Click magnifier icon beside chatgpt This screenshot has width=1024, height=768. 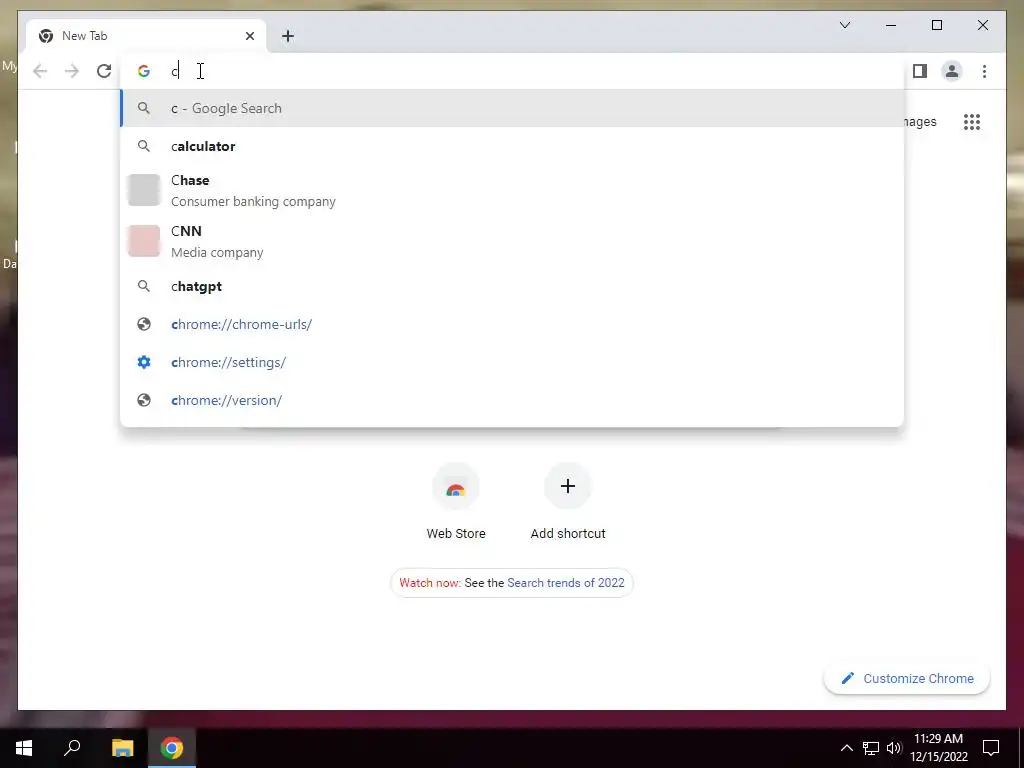click(x=144, y=286)
